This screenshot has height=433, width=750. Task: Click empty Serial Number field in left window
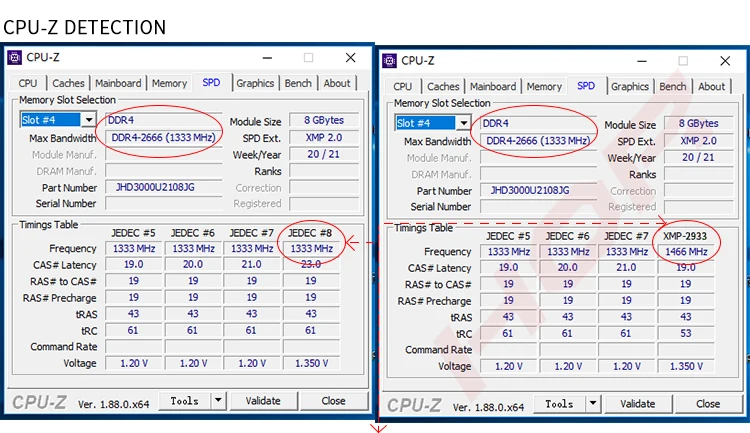pos(164,204)
